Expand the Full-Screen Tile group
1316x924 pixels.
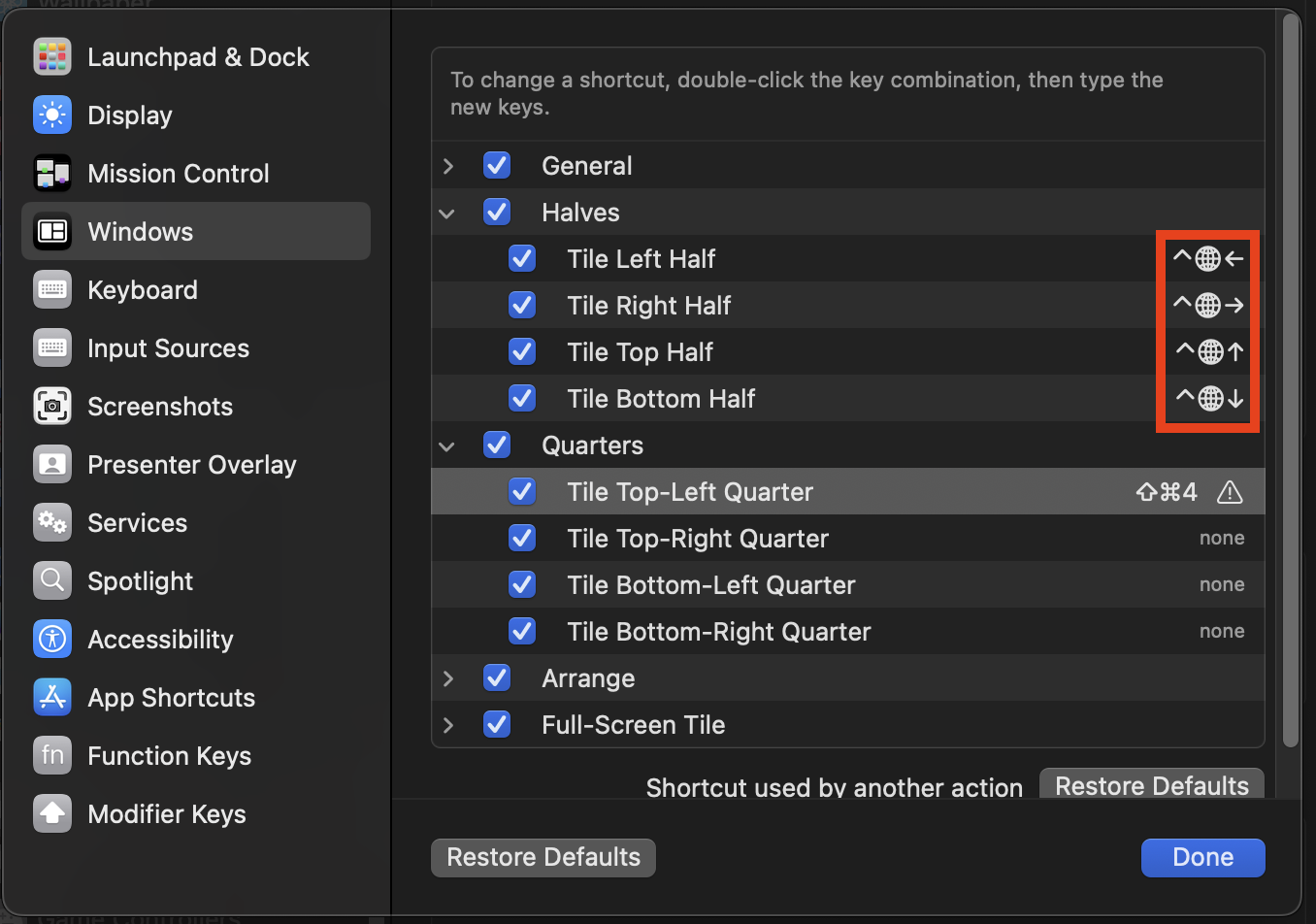point(448,725)
